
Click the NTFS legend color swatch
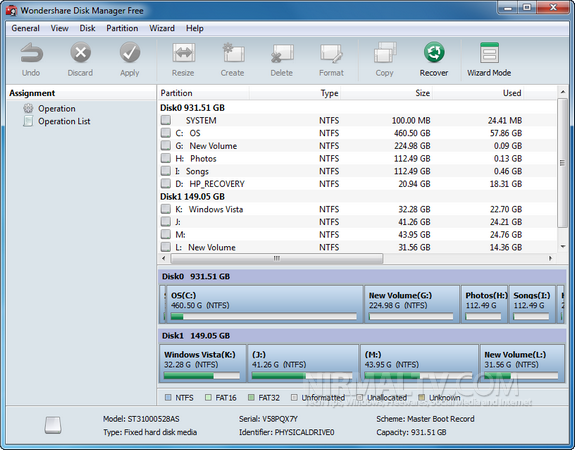click(168, 397)
